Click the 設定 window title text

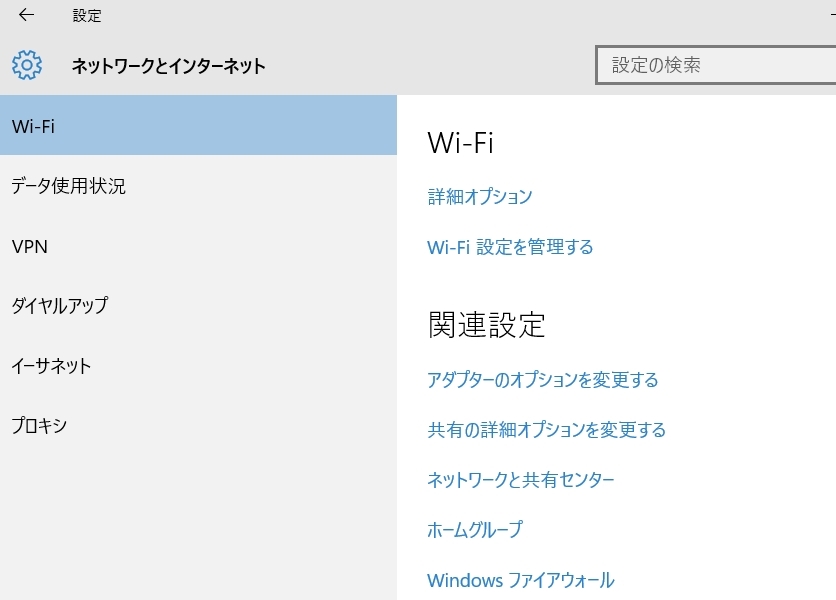[x=87, y=16]
